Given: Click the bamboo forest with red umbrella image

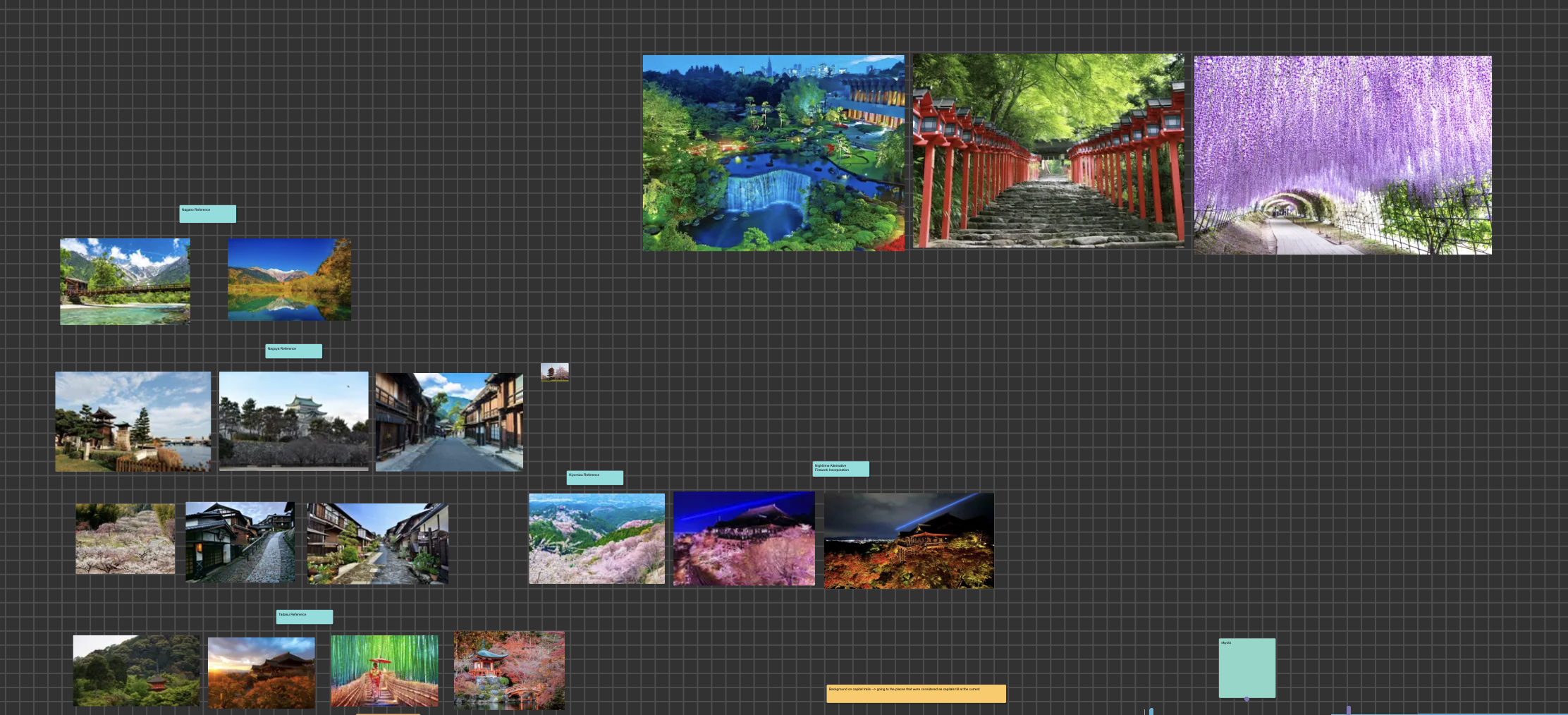Looking at the screenshot, I should pyautogui.click(x=384, y=671).
